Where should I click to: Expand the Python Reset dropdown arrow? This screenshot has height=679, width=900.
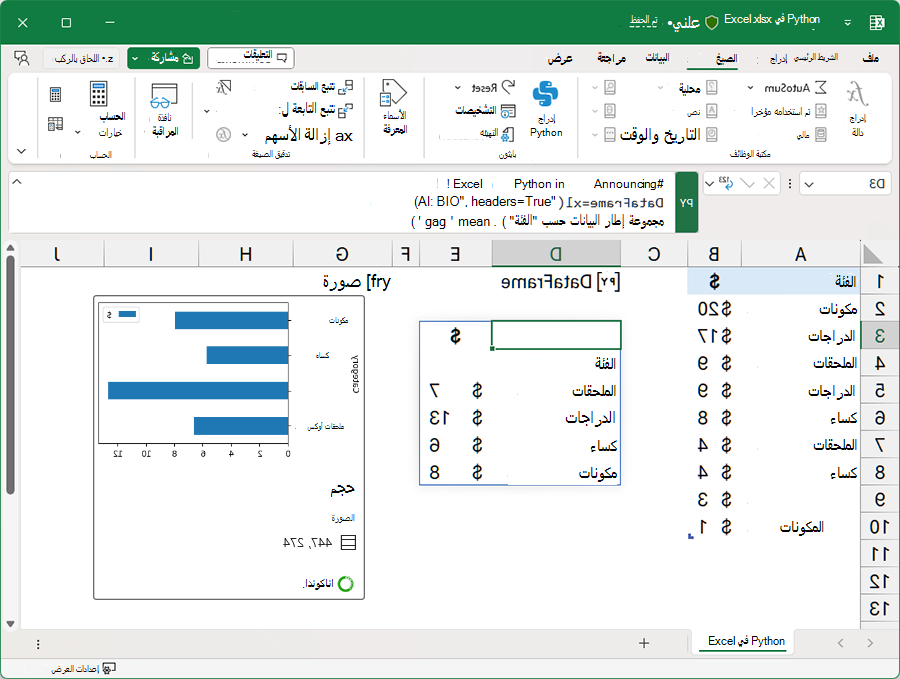(457, 88)
